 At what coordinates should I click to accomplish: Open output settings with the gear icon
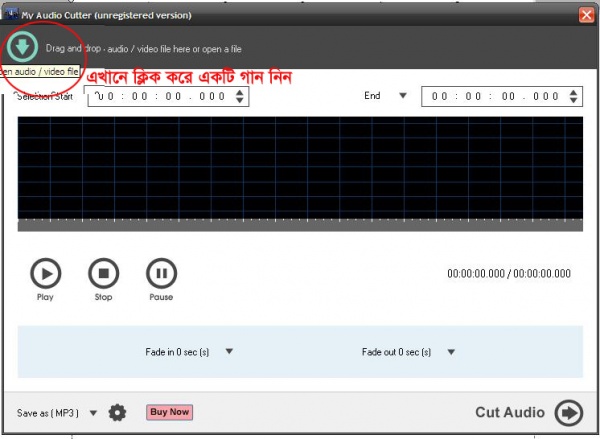(x=117, y=413)
